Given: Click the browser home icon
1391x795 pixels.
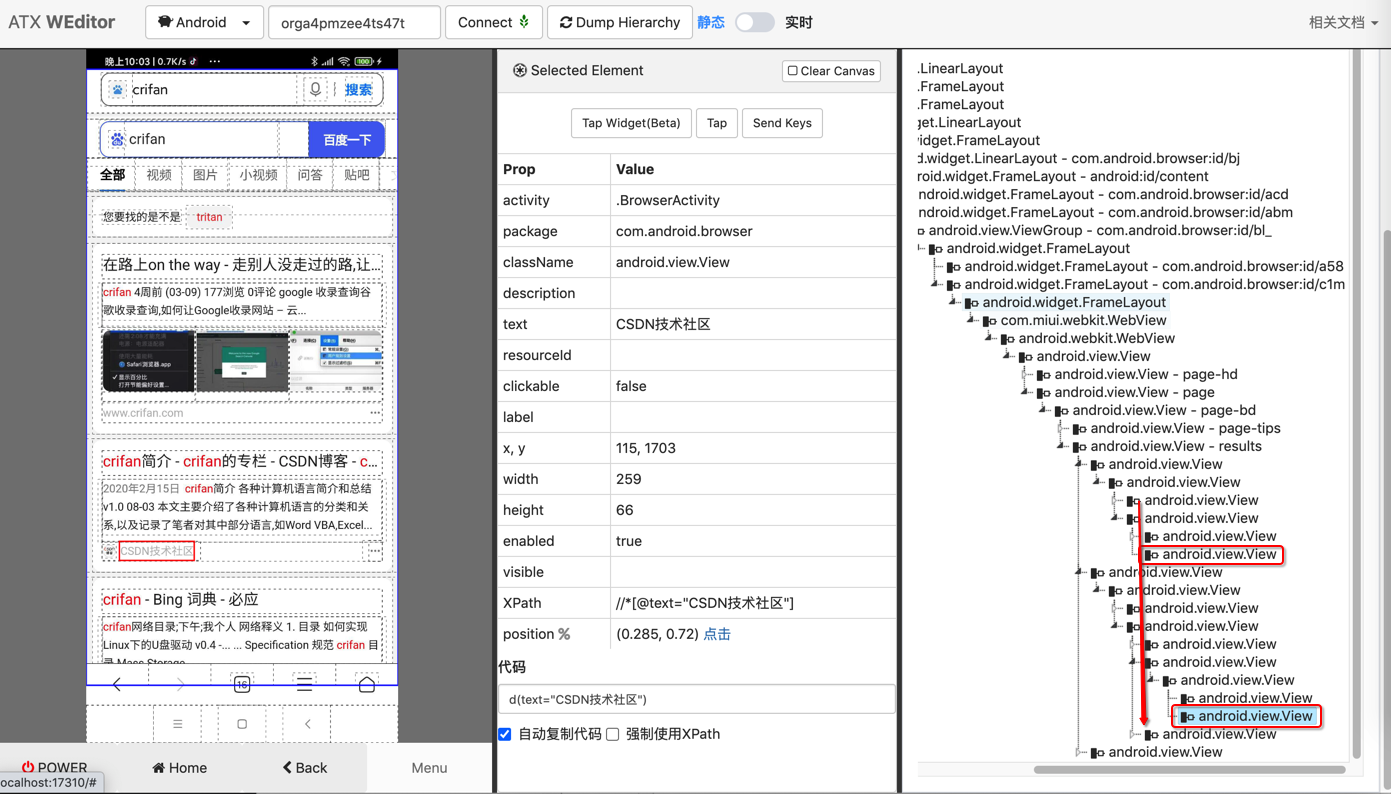Looking at the screenshot, I should pyautogui.click(x=367, y=685).
